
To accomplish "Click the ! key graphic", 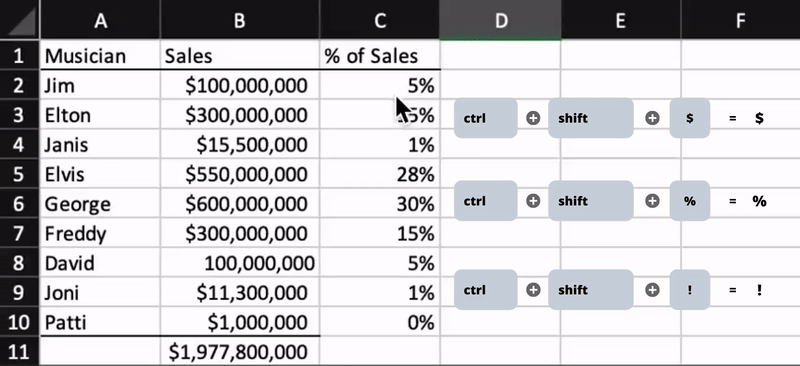I will (690, 290).
